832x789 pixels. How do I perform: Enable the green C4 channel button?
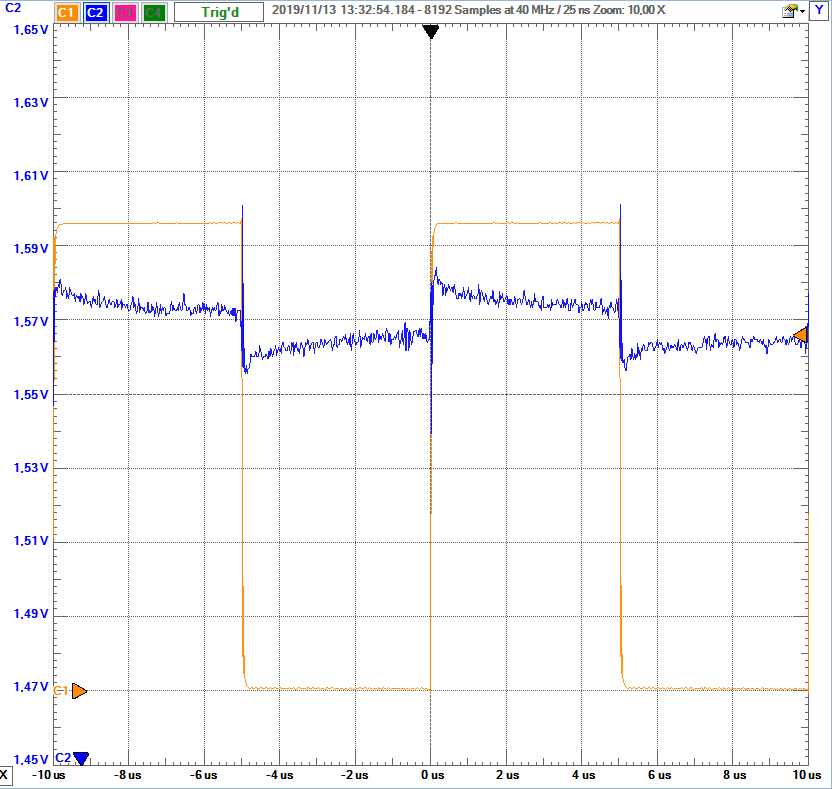click(153, 12)
